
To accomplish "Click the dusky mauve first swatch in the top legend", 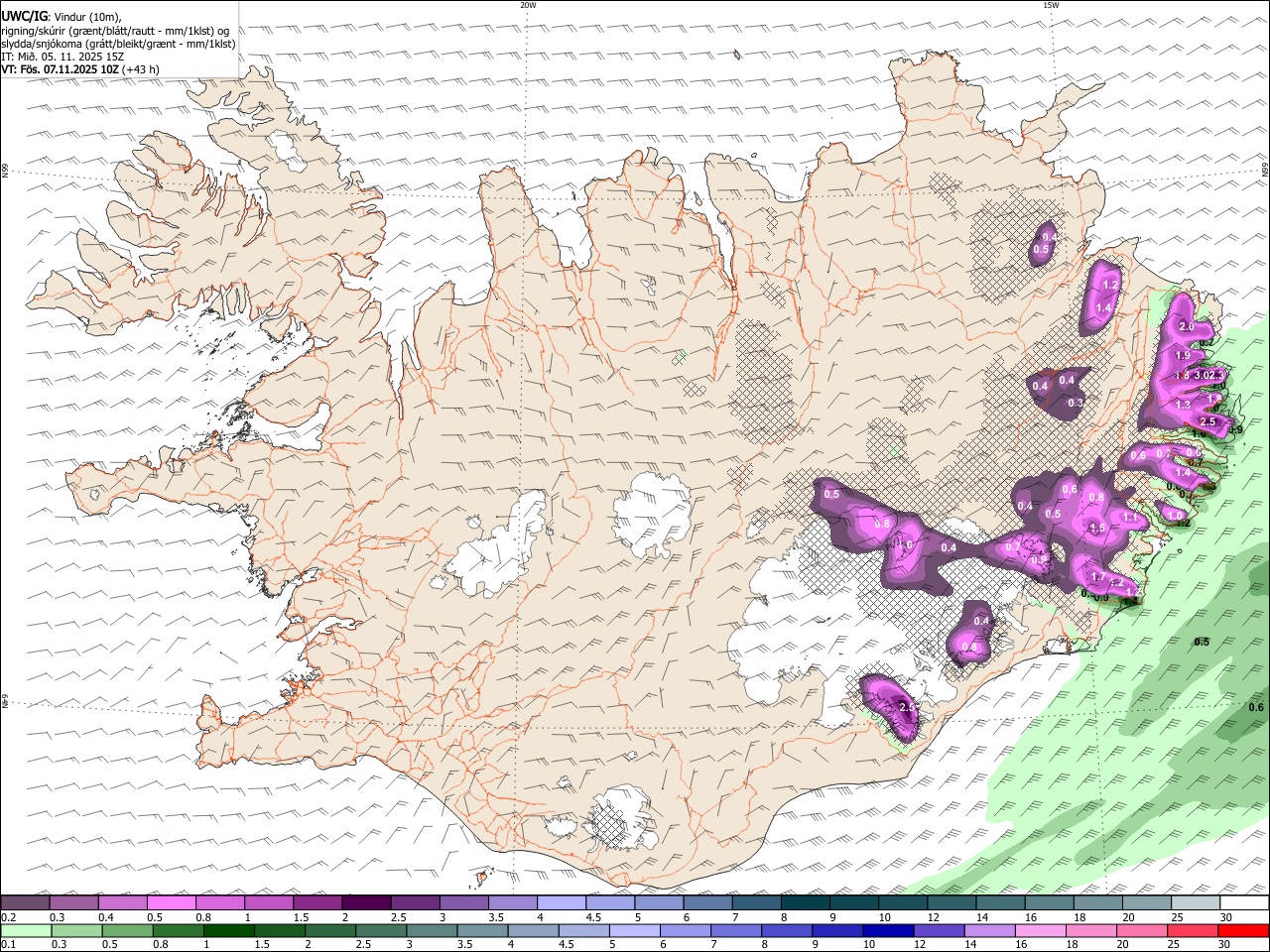I will (25, 903).
